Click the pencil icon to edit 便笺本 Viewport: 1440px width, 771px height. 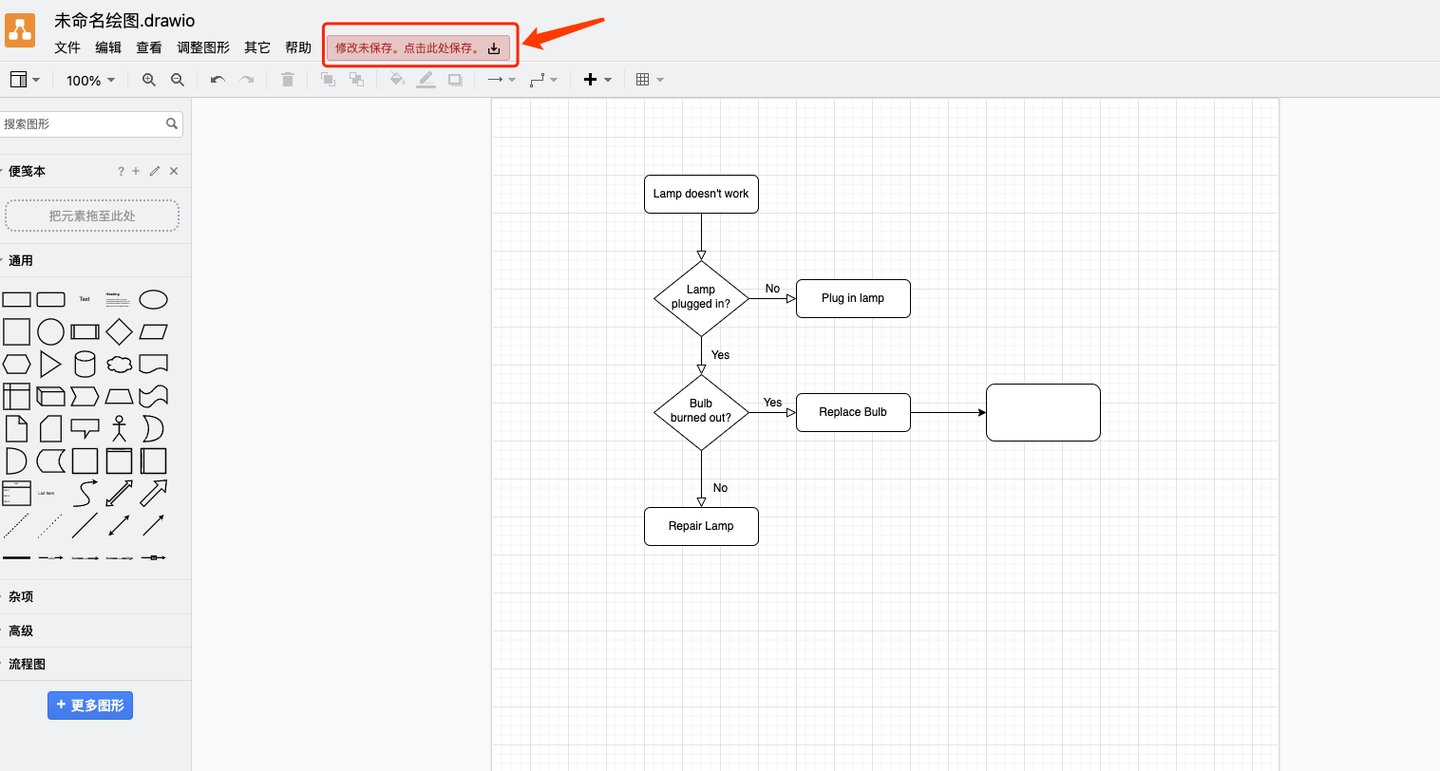click(152, 171)
